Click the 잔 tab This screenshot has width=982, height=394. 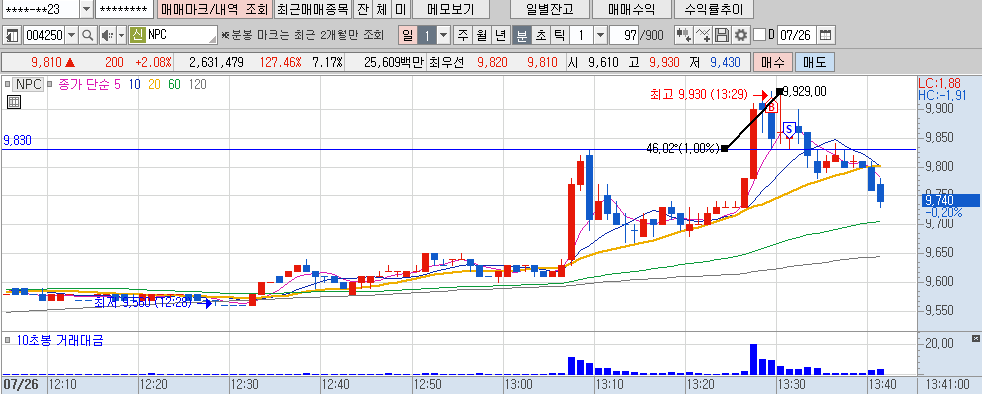pos(362,9)
